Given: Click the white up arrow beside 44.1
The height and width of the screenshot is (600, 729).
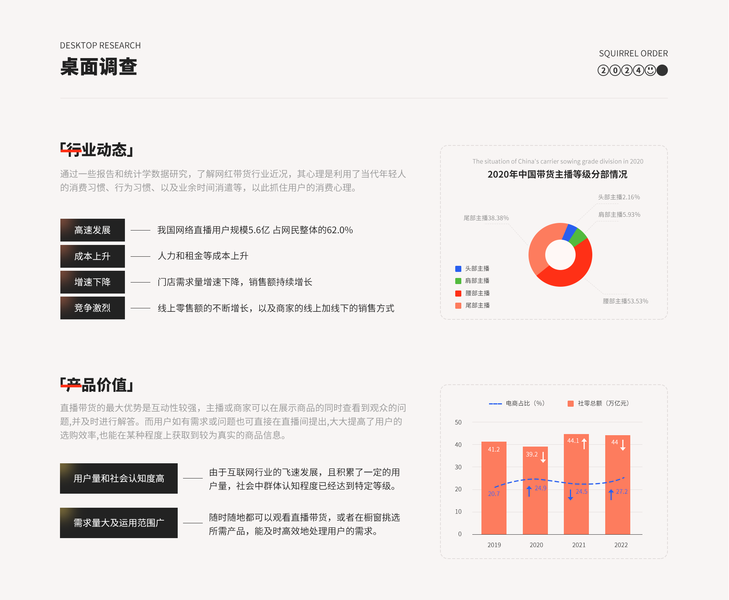Looking at the screenshot, I should click(584, 443).
